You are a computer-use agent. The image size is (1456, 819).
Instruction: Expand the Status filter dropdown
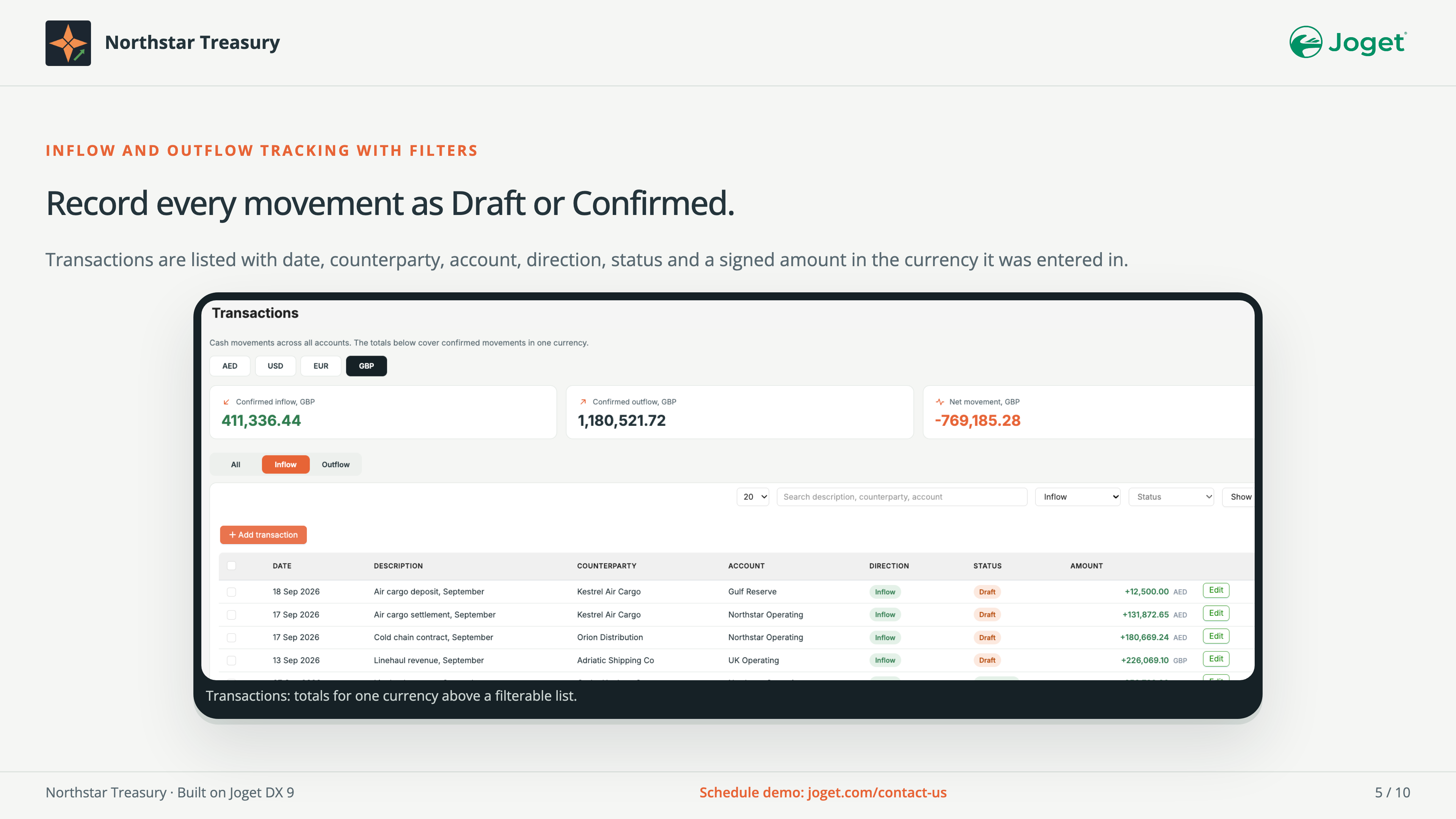pos(1171,497)
